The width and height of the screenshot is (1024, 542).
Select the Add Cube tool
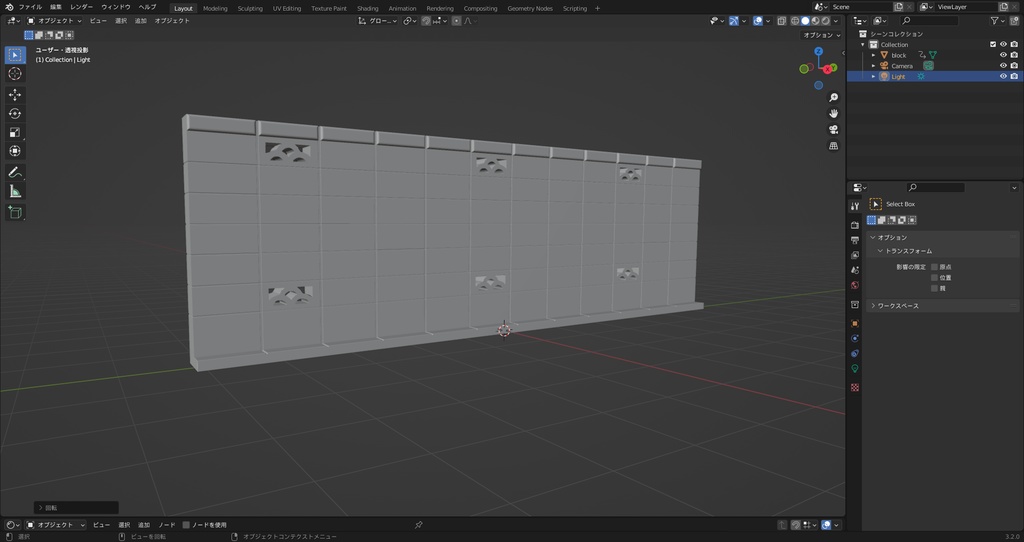coord(15,212)
